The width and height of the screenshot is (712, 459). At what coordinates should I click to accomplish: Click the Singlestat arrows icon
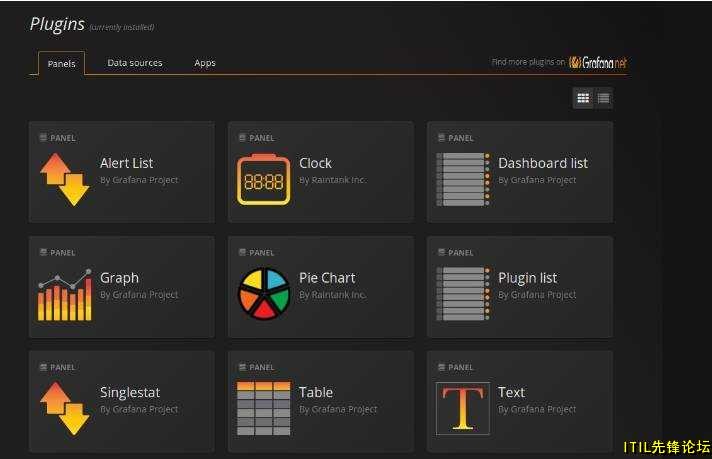click(x=64, y=409)
